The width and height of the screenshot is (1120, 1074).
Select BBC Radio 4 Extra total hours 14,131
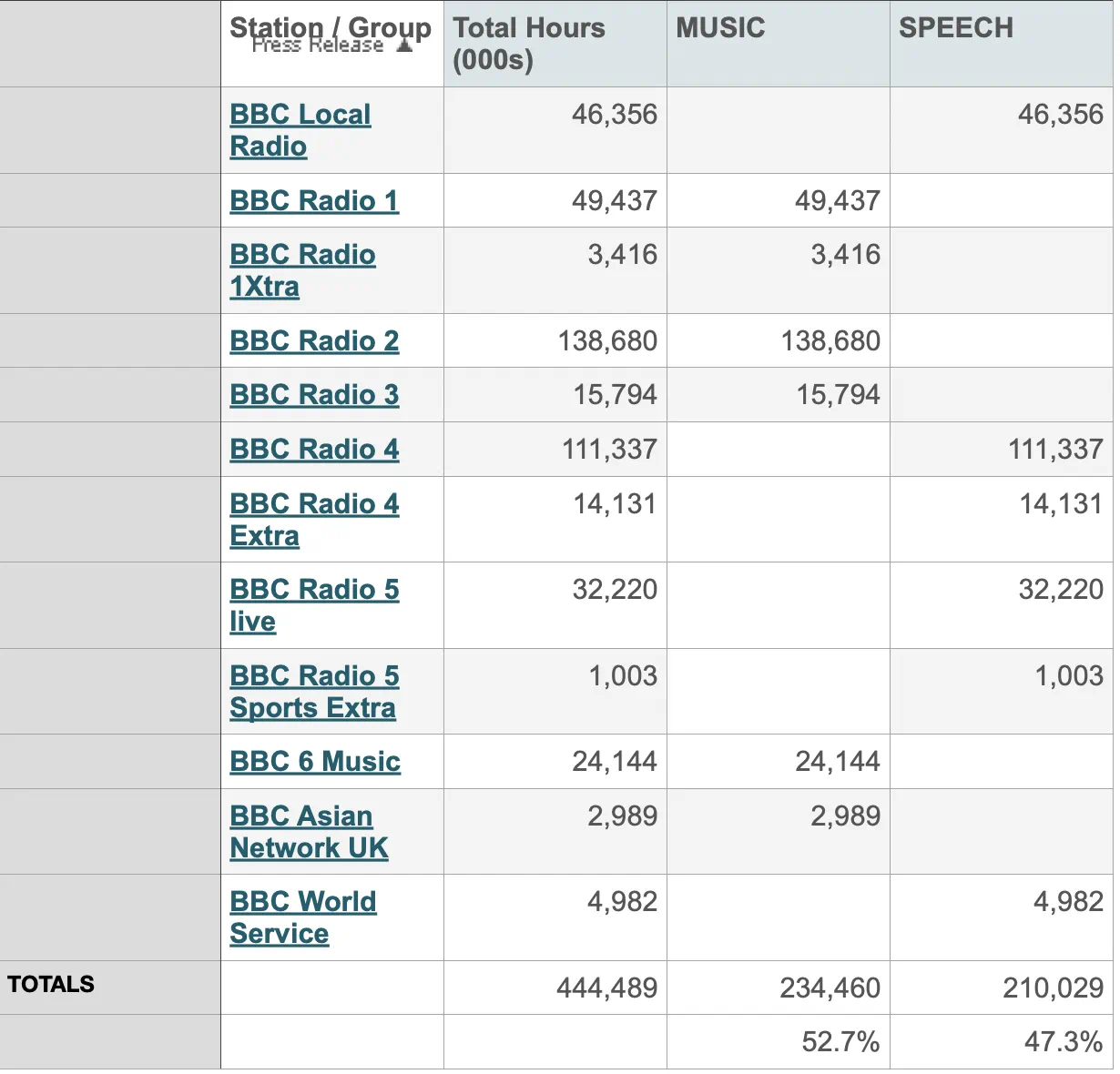(616, 503)
